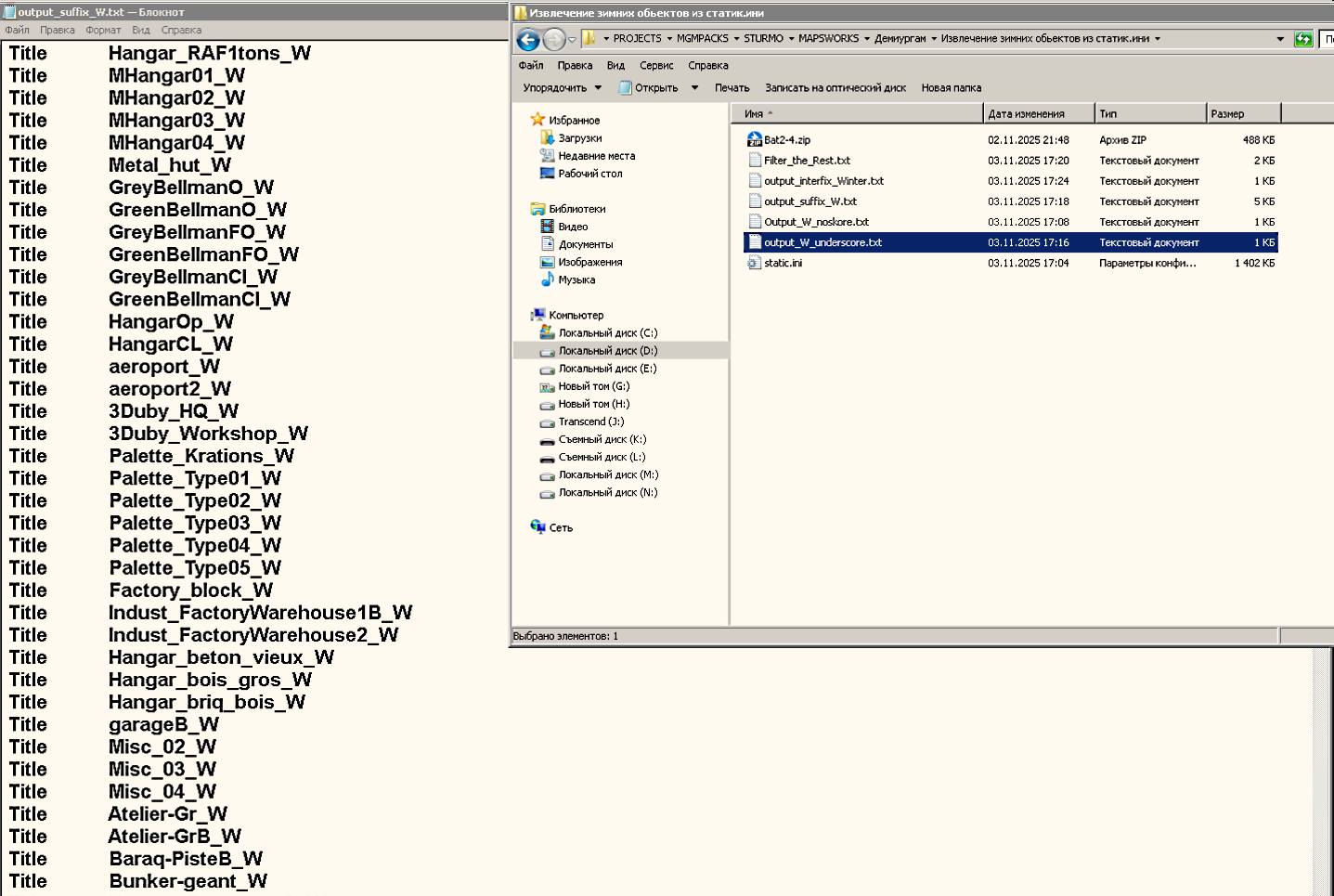Click the Сеть network icon in sidebar
This screenshot has width=1334, height=896.
537,527
